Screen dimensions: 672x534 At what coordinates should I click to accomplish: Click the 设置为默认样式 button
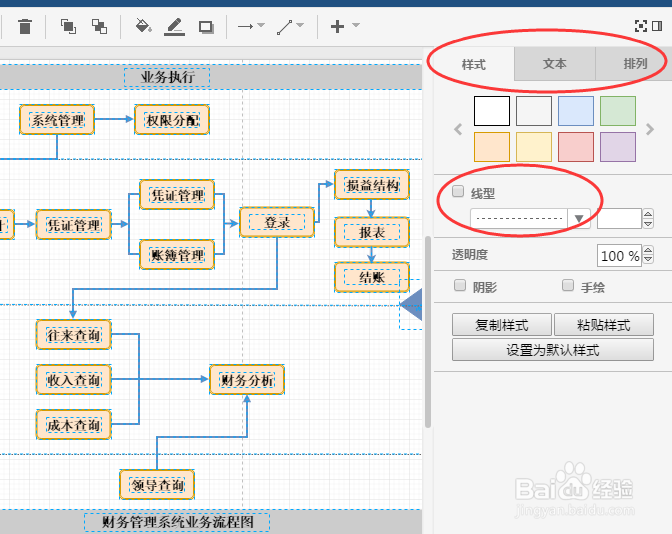coord(553,350)
